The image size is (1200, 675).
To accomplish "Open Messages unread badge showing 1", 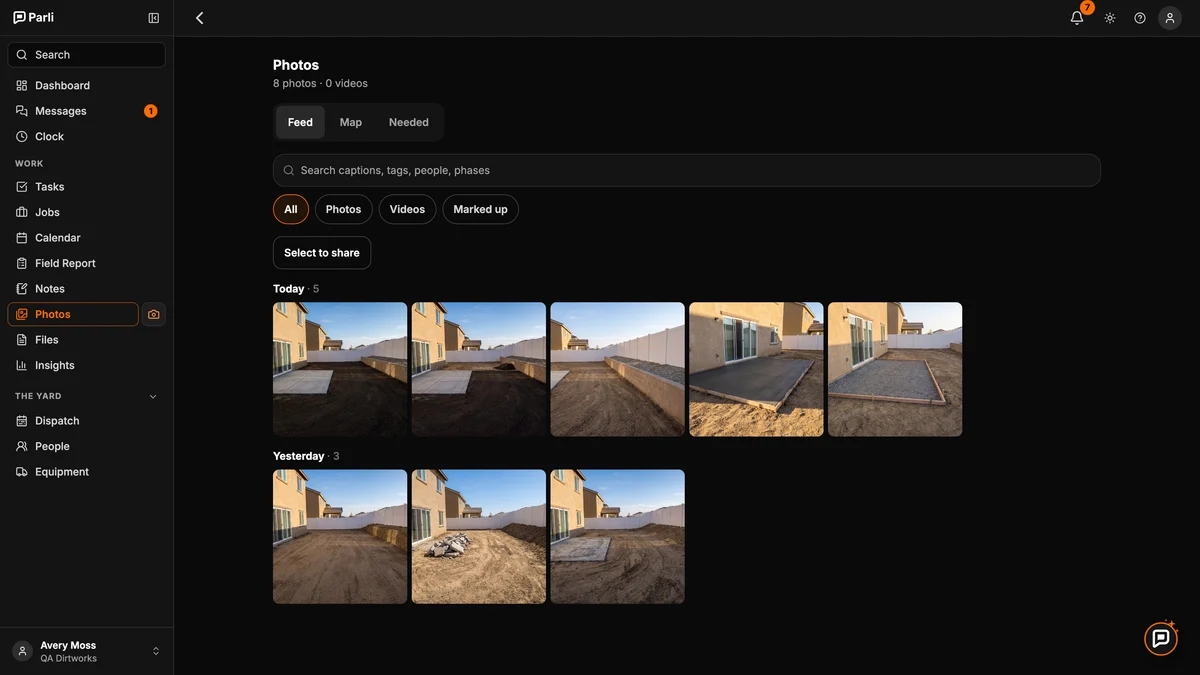I will point(151,111).
